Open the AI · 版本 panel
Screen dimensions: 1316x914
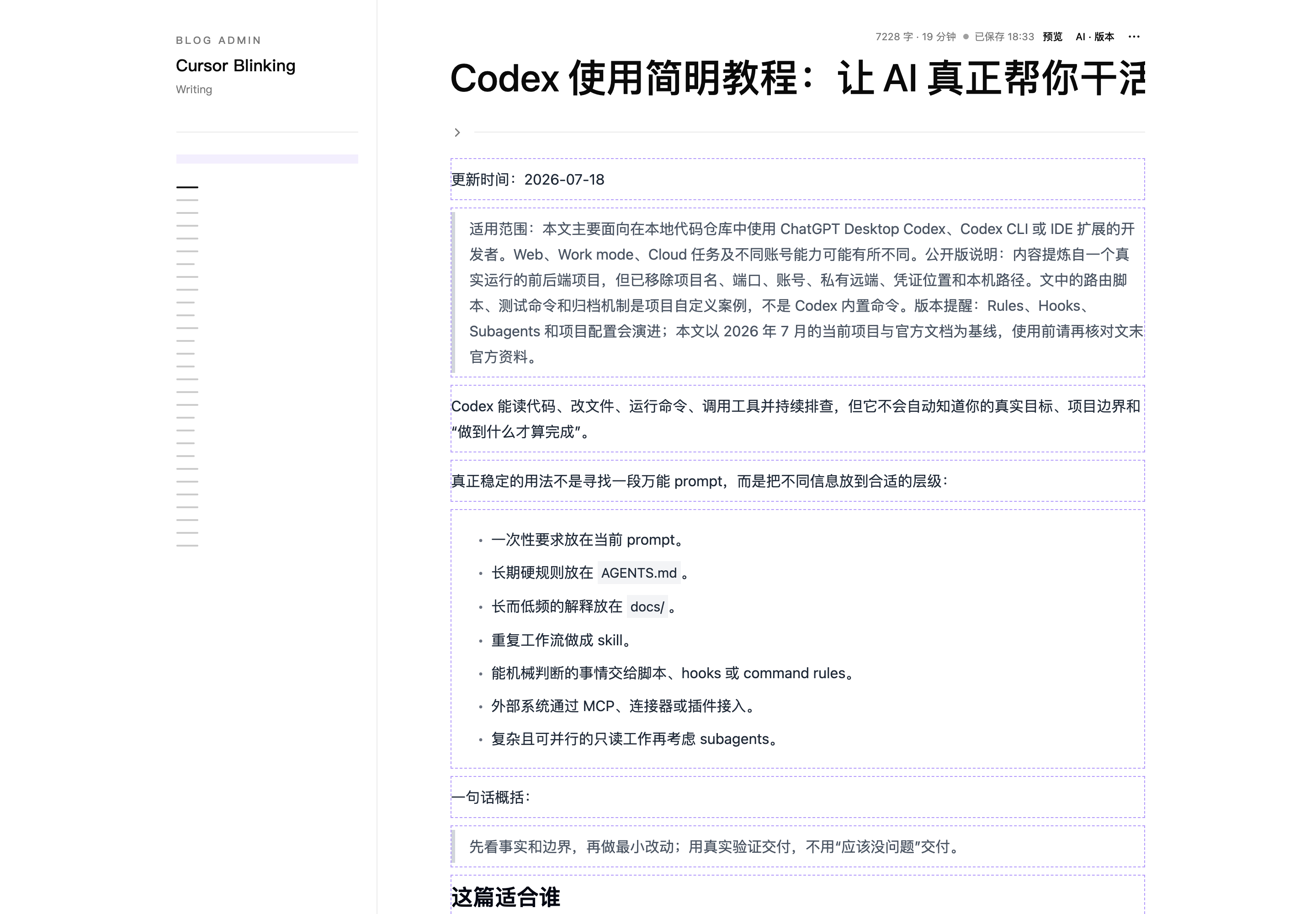coord(1094,37)
